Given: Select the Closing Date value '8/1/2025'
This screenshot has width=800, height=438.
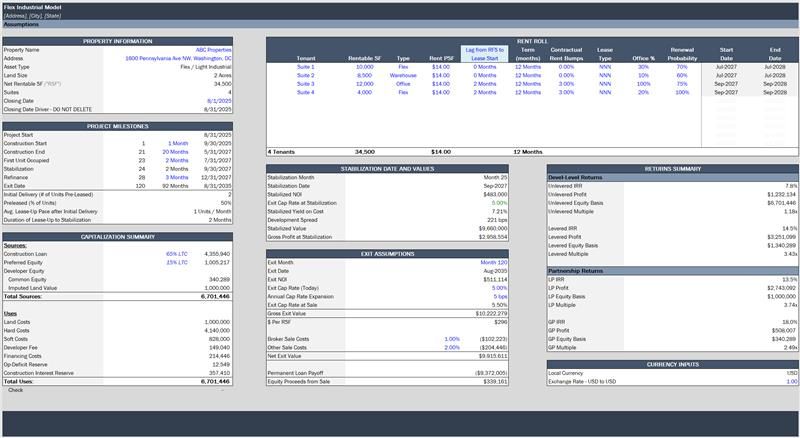Looking at the screenshot, I should 219,101.
